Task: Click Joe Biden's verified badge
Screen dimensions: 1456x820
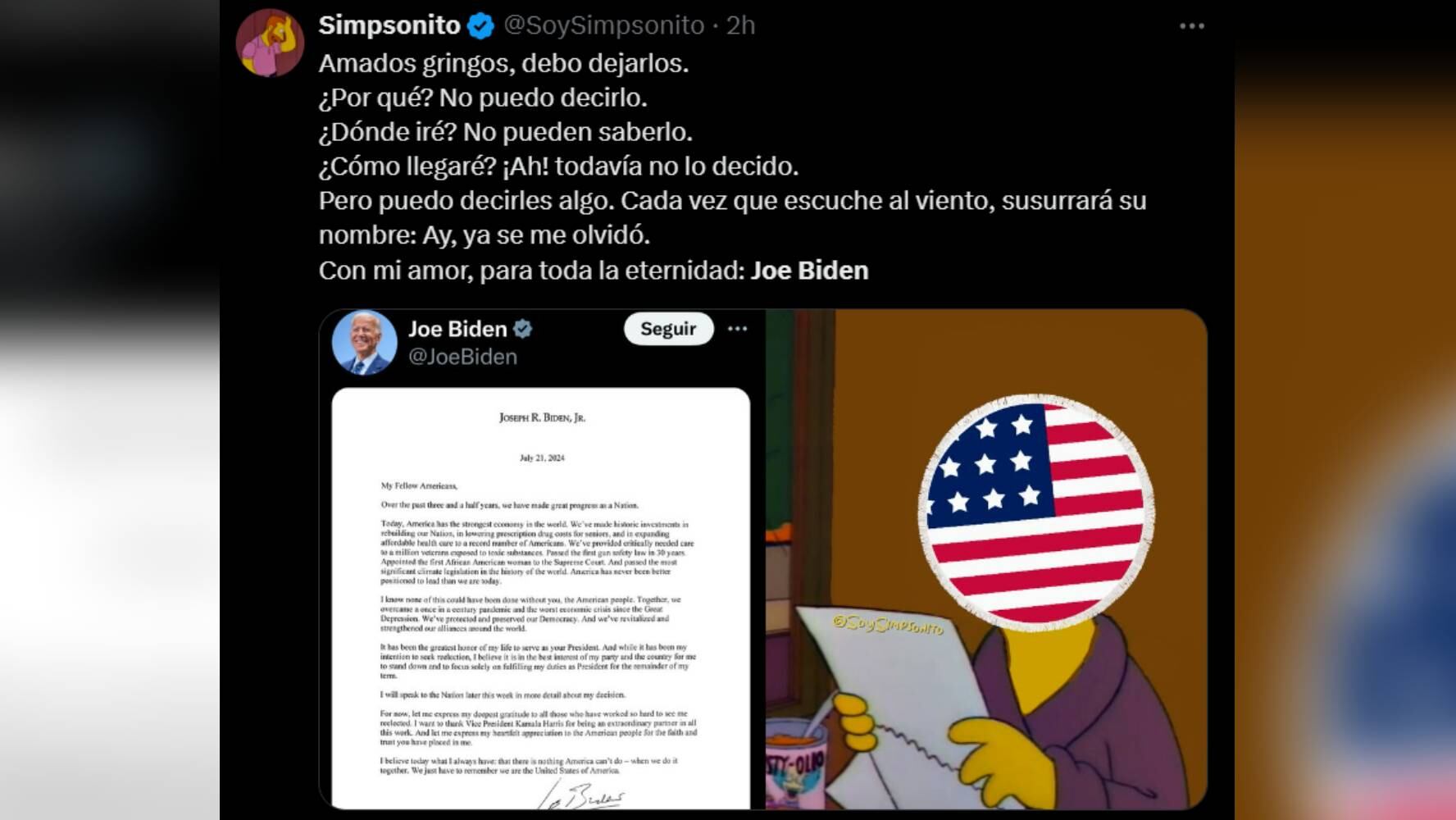Action: coord(523,329)
